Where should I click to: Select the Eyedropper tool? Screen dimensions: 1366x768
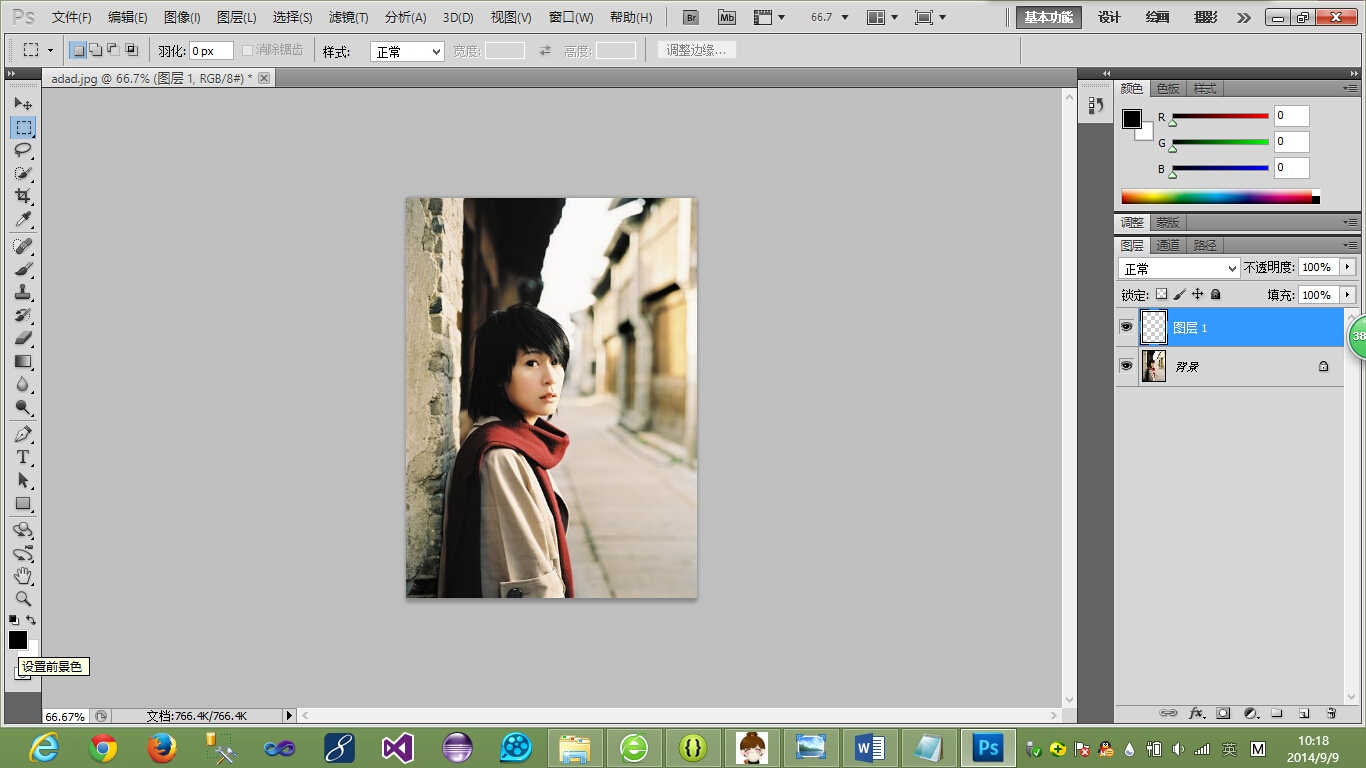[x=23, y=219]
